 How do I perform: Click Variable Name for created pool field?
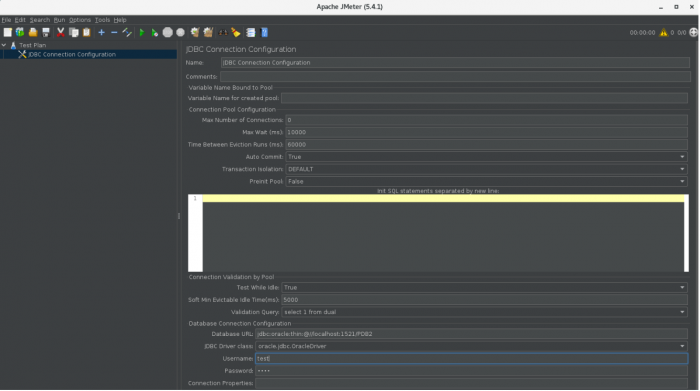[484, 98]
